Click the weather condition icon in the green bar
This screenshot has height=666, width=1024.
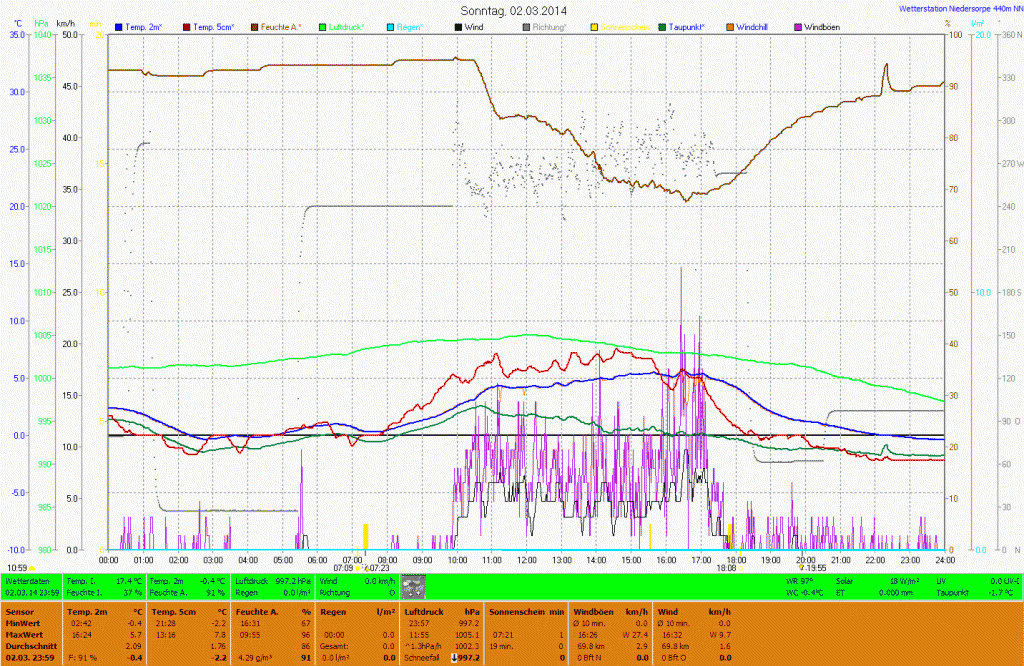[413, 586]
